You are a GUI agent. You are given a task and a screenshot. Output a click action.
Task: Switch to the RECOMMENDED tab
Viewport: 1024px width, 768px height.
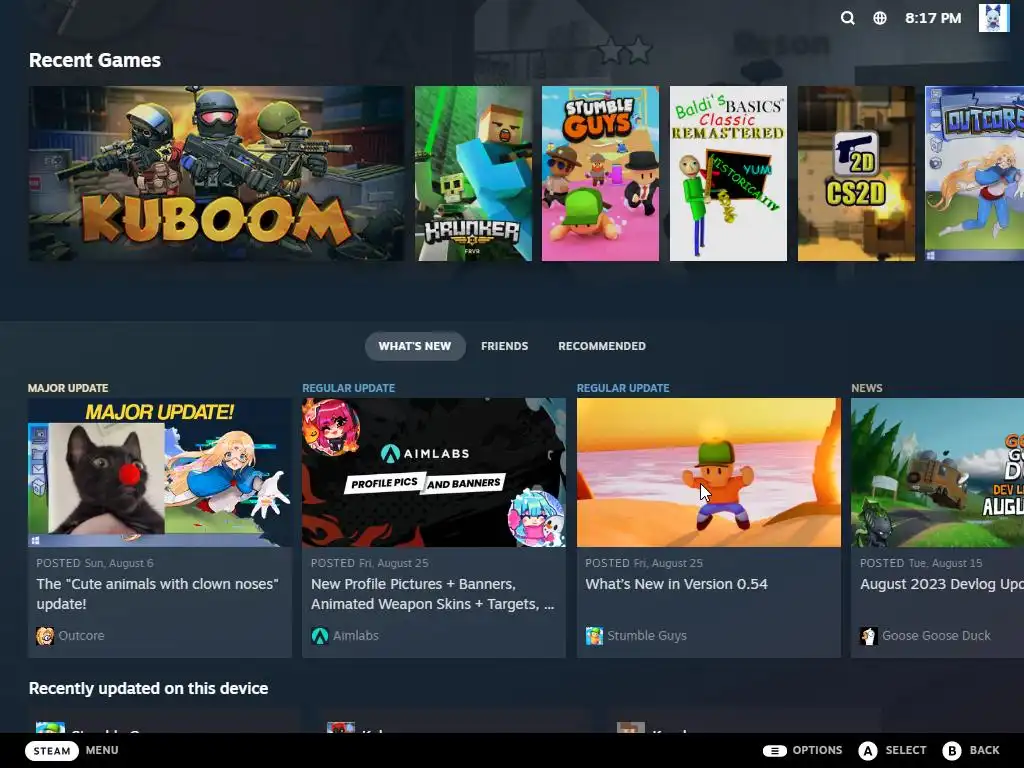[x=601, y=346]
